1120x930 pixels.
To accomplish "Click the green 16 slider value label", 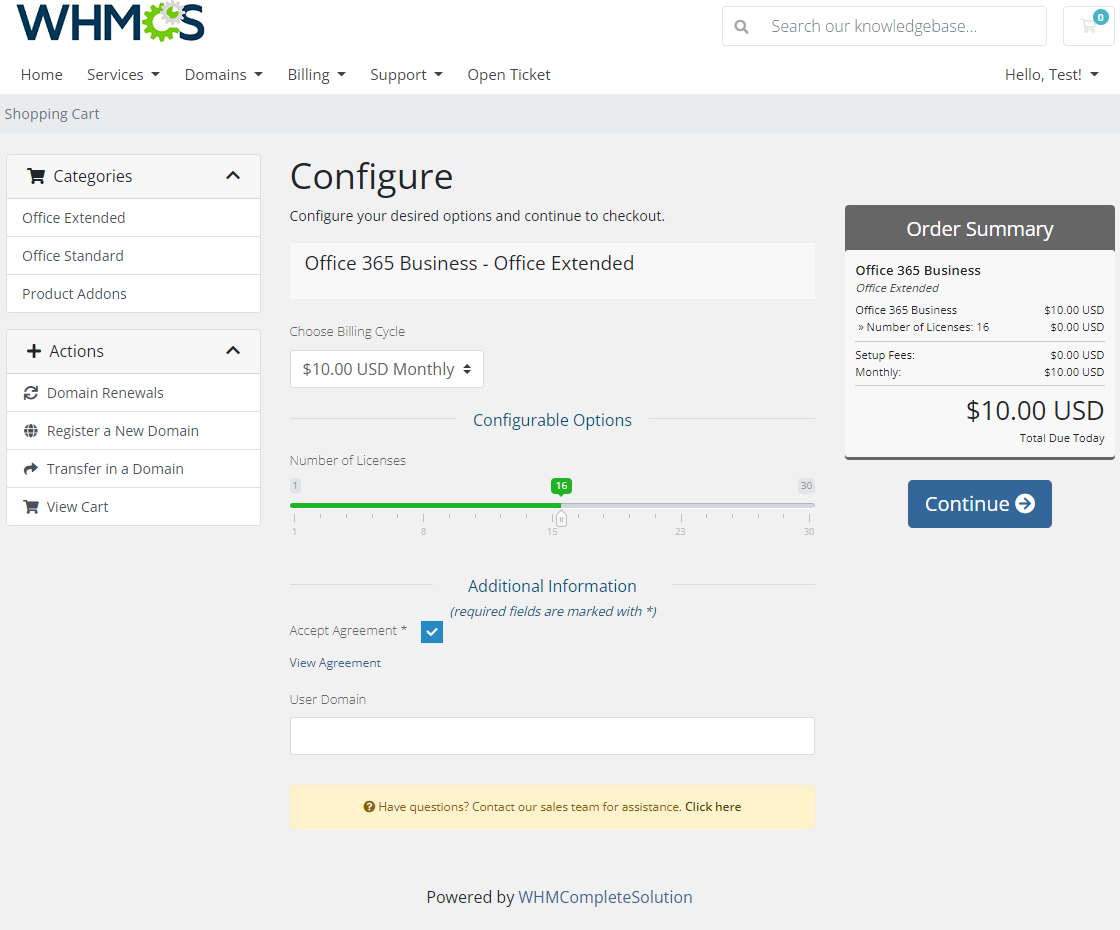I will 561,486.
